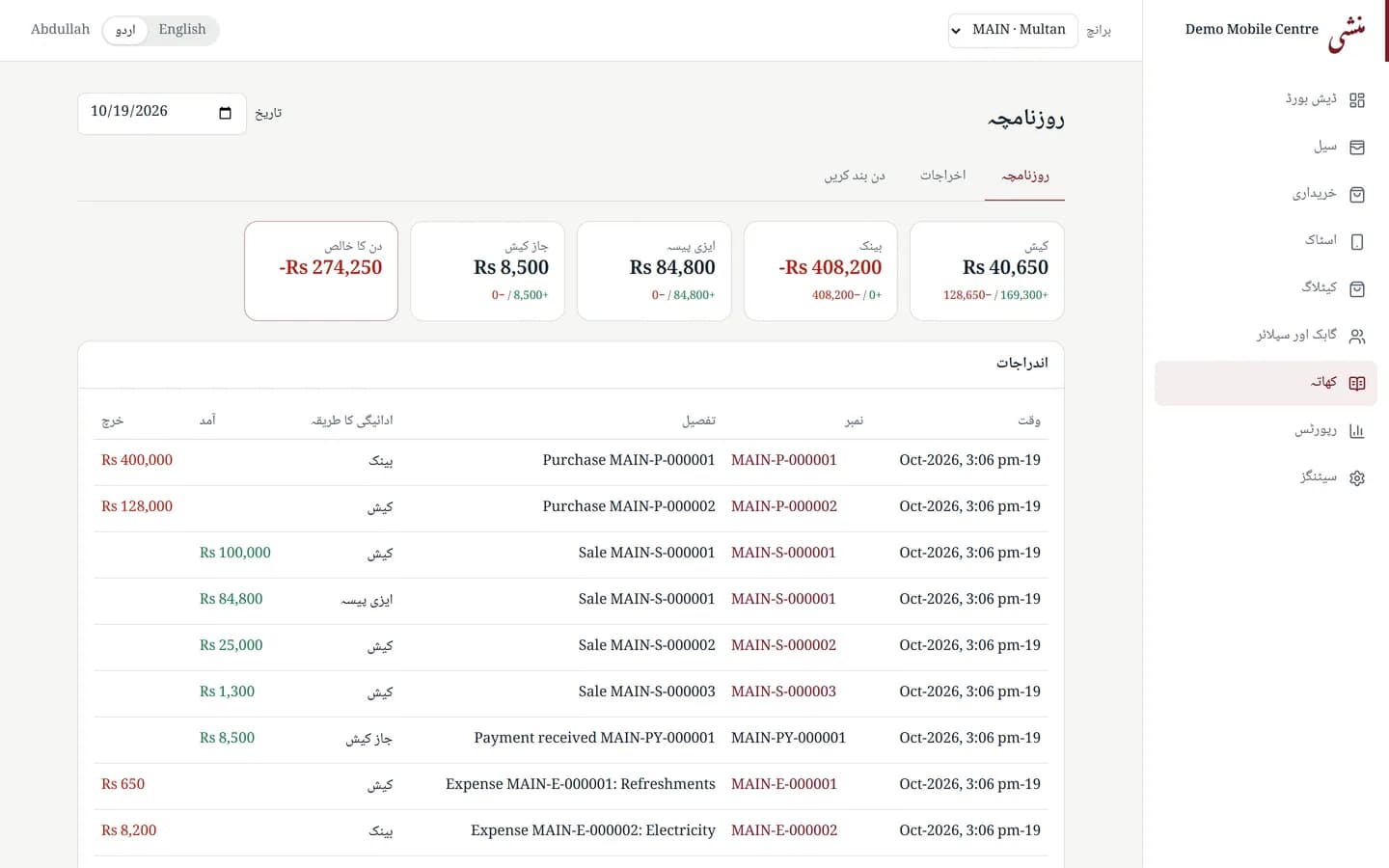Click the جاز کیش summary card
The image size is (1389, 868).
[x=488, y=271]
